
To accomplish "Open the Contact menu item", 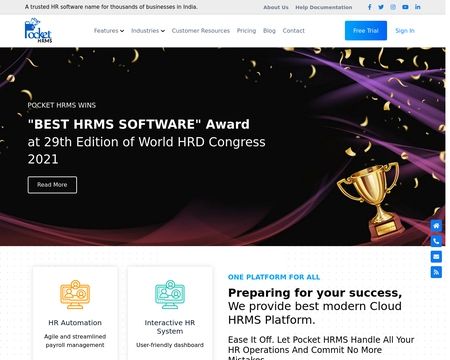I will pyautogui.click(x=294, y=31).
